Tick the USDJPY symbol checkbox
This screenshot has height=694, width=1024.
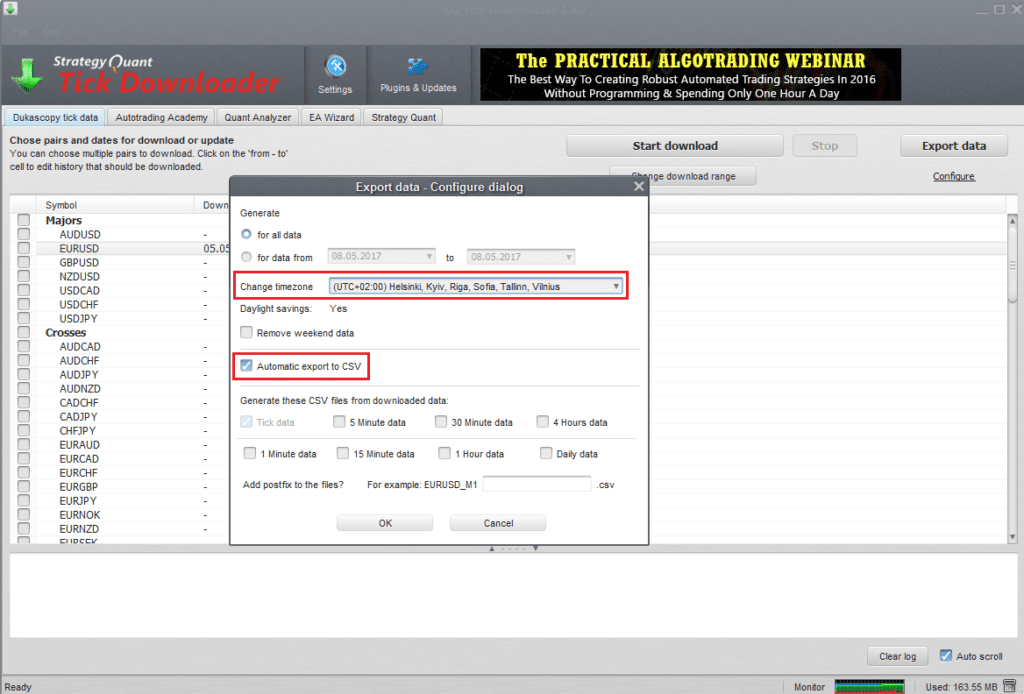coord(24,318)
